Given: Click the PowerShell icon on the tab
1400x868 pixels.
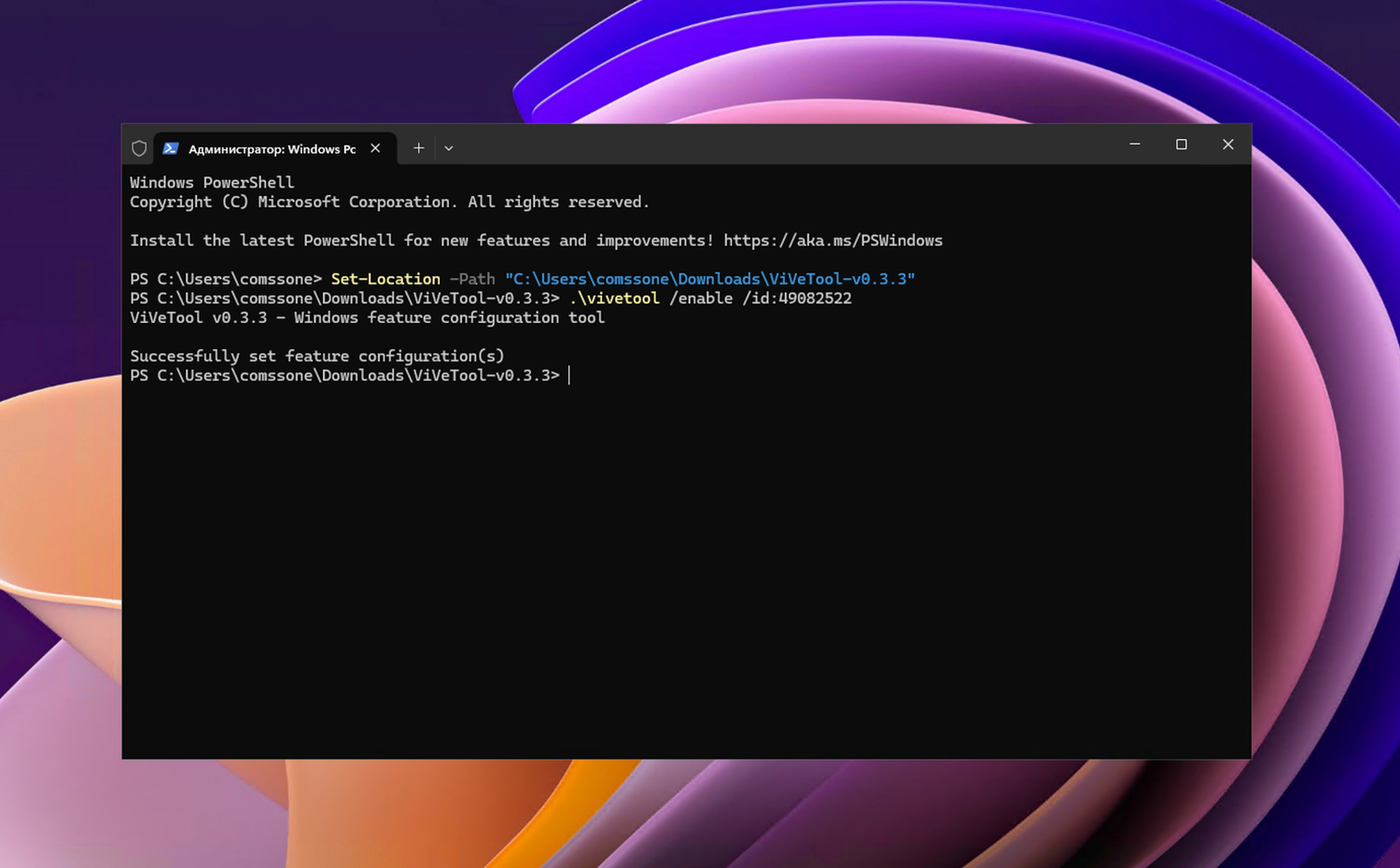Looking at the screenshot, I should point(171,148).
